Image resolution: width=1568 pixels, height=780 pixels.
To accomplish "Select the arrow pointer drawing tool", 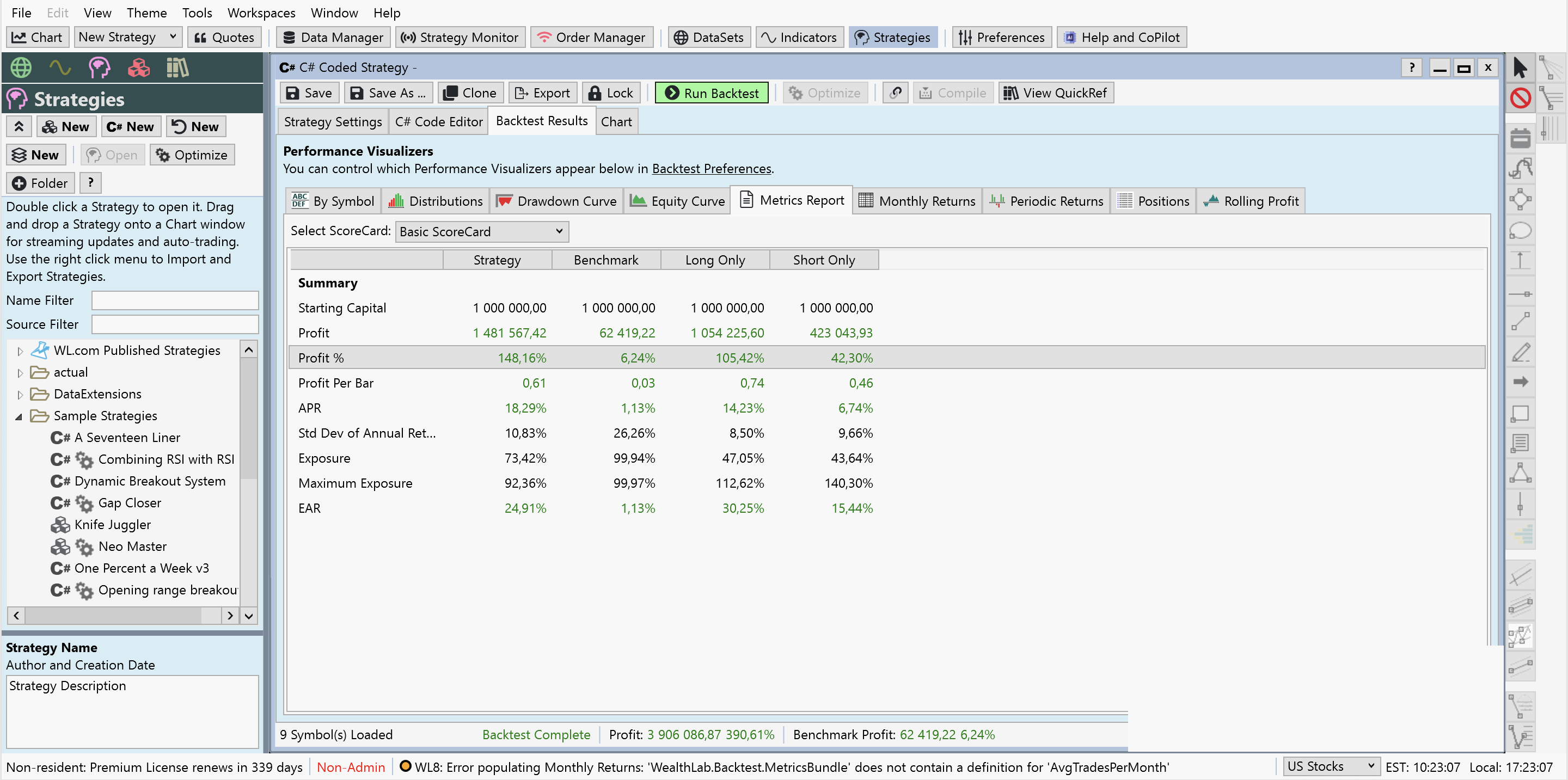I will (1520, 67).
